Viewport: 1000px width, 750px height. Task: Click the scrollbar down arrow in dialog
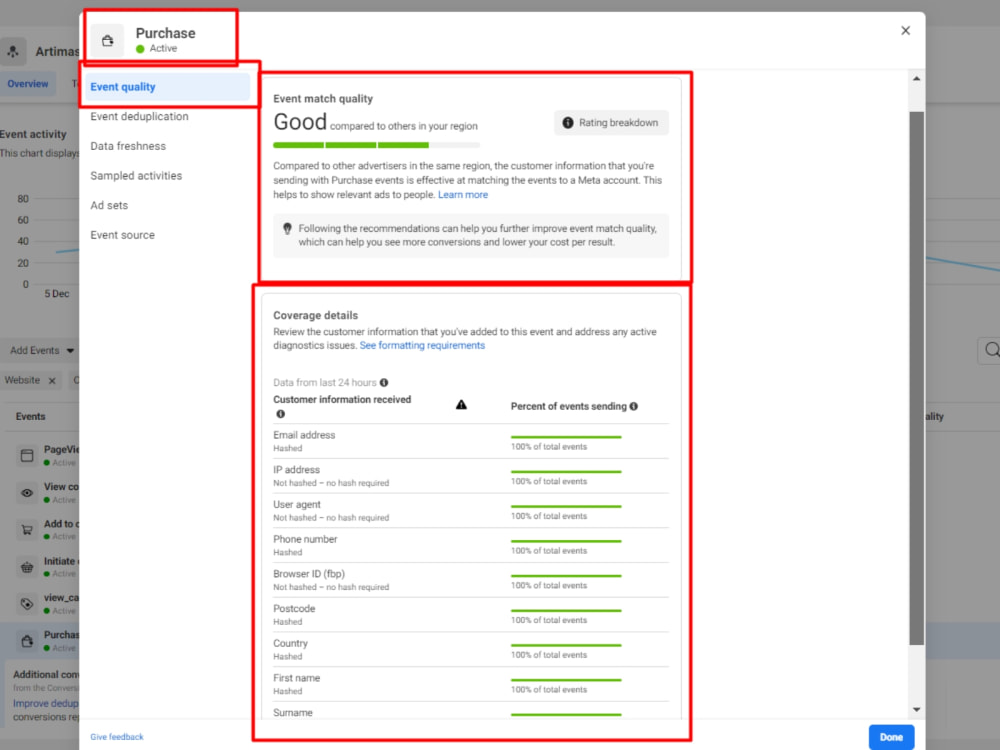pyautogui.click(x=916, y=709)
